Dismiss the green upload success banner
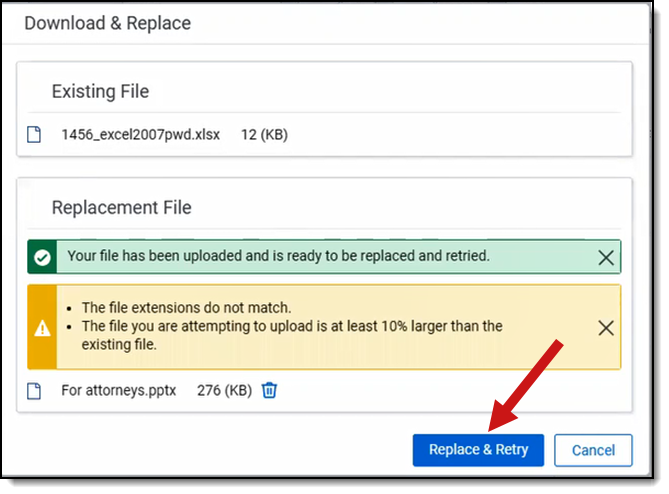Screen dimensions: 669x494 [605, 257]
